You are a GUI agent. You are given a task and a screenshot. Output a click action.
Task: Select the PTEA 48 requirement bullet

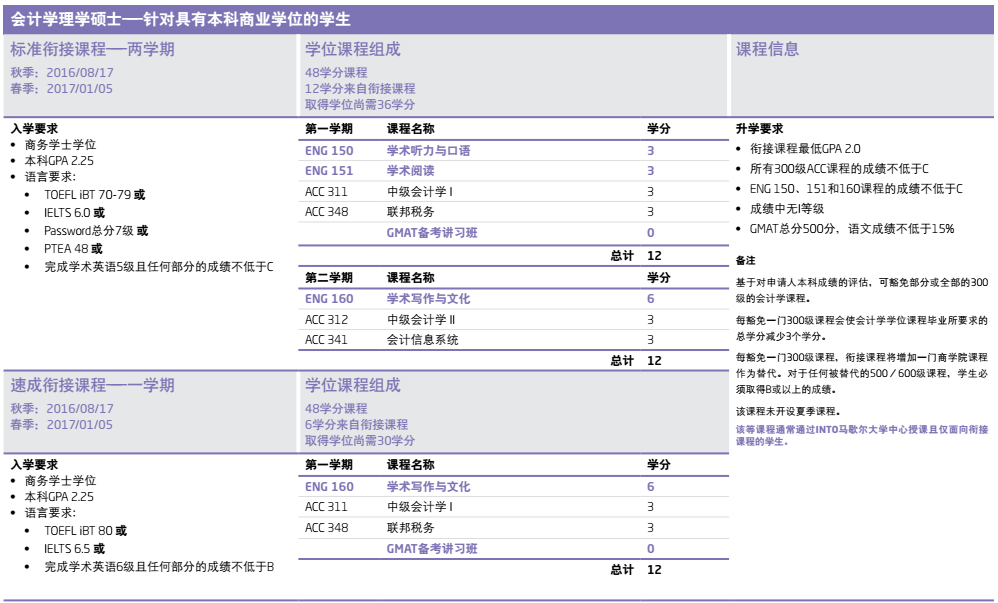click(x=74, y=248)
